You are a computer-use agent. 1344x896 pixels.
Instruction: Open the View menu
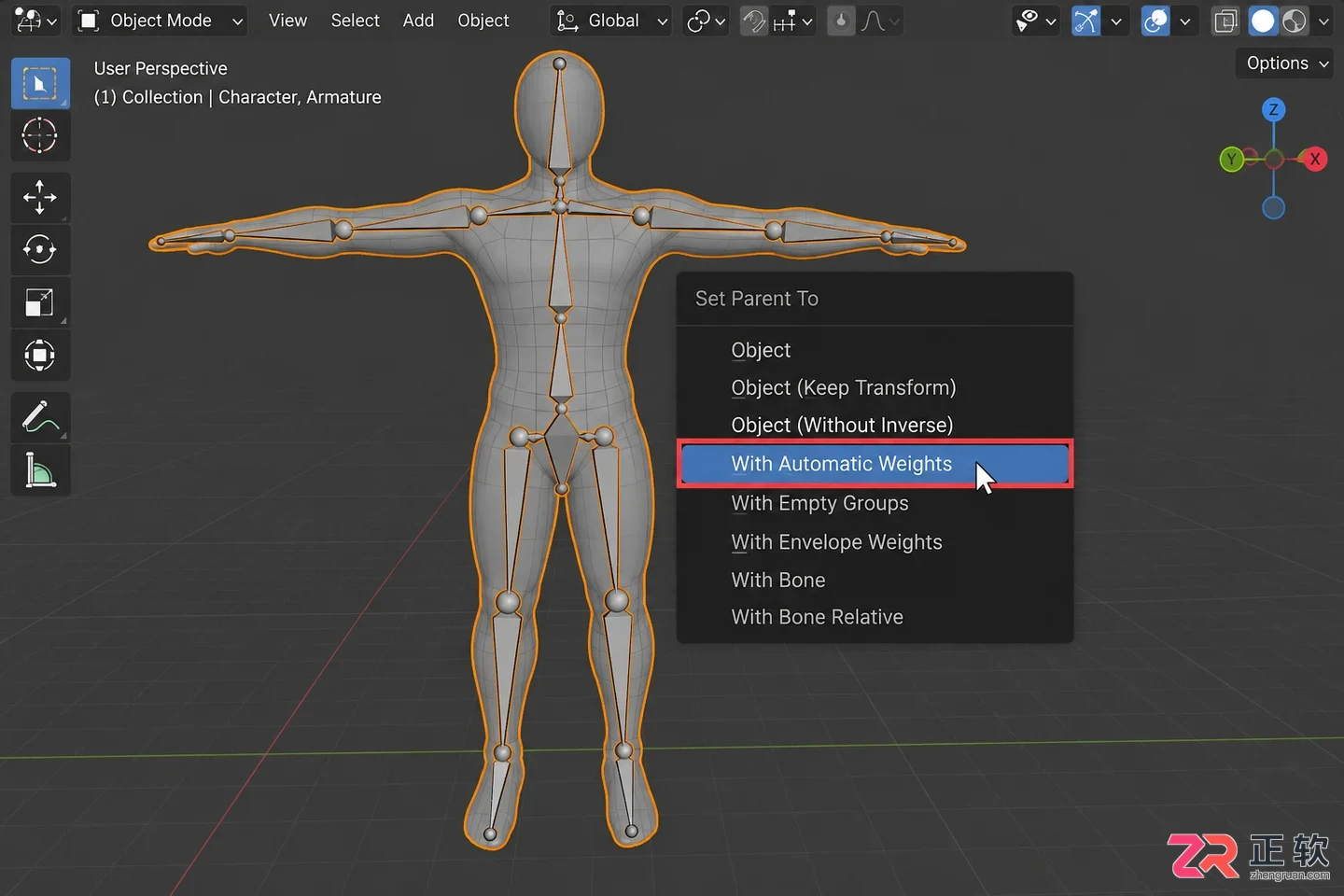(x=287, y=21)
